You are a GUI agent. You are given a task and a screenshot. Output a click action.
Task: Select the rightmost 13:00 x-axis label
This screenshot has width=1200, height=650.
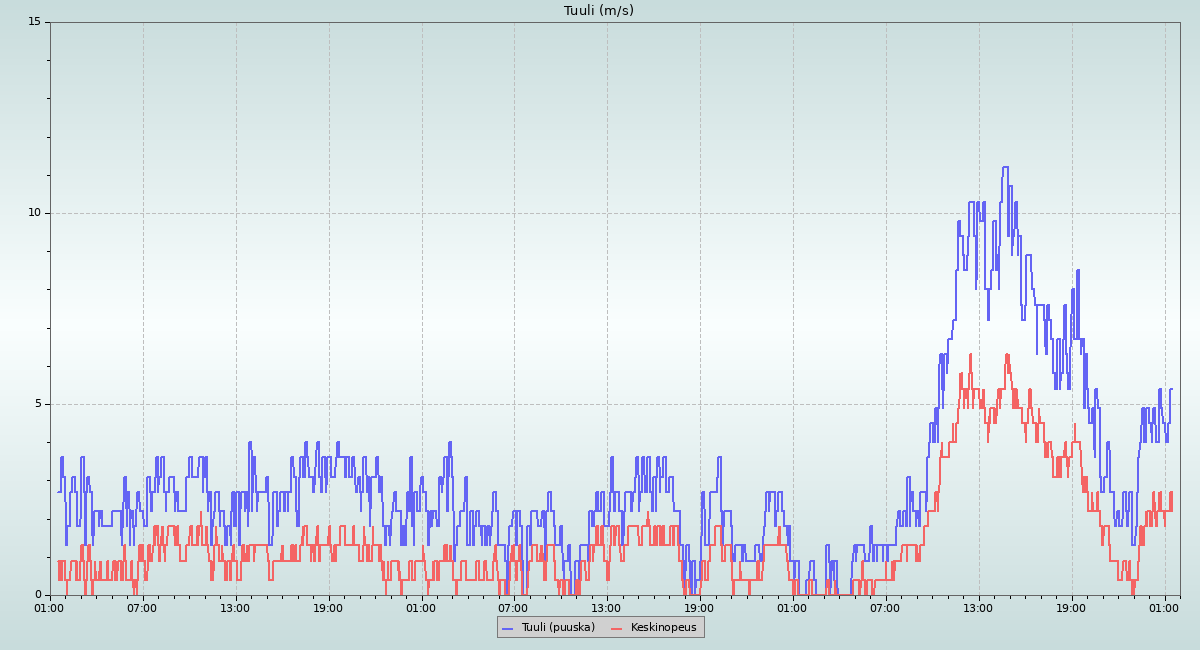tap(978, 608)
